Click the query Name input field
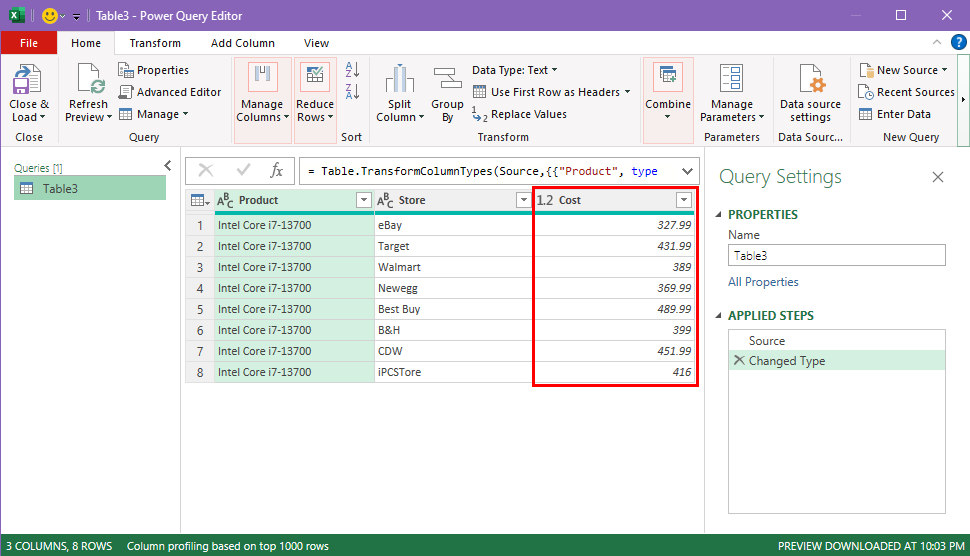970x556 pixels. (x=837, y=255)
